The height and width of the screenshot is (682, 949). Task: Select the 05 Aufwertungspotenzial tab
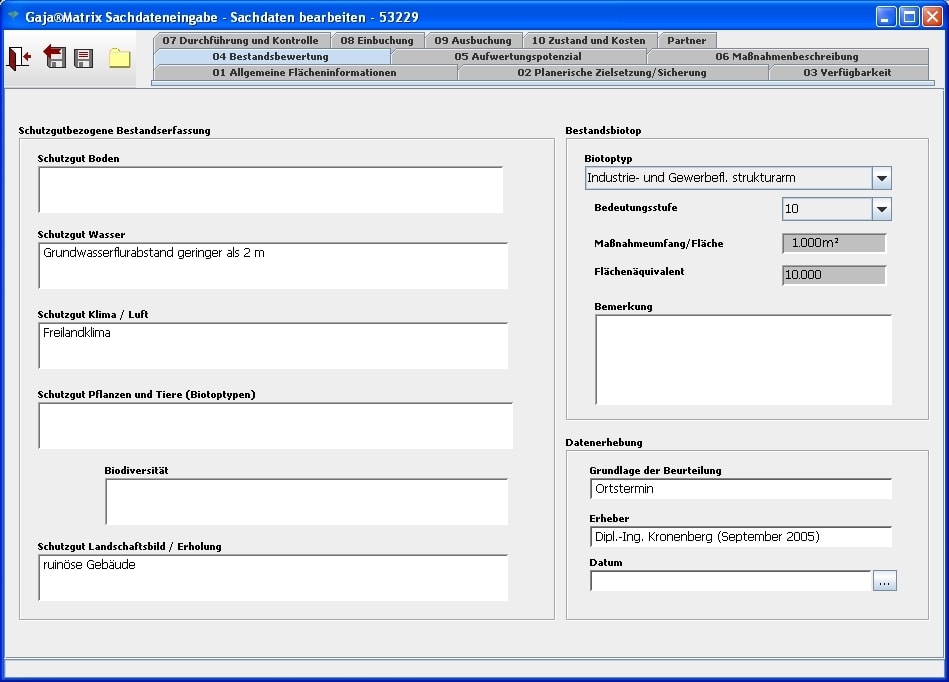coord(517,57)
